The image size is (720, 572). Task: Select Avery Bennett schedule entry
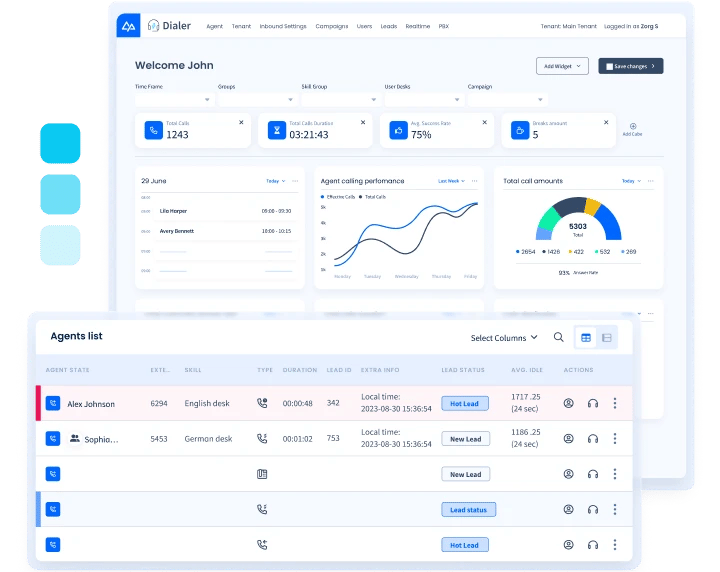click(x=225, y=231)
